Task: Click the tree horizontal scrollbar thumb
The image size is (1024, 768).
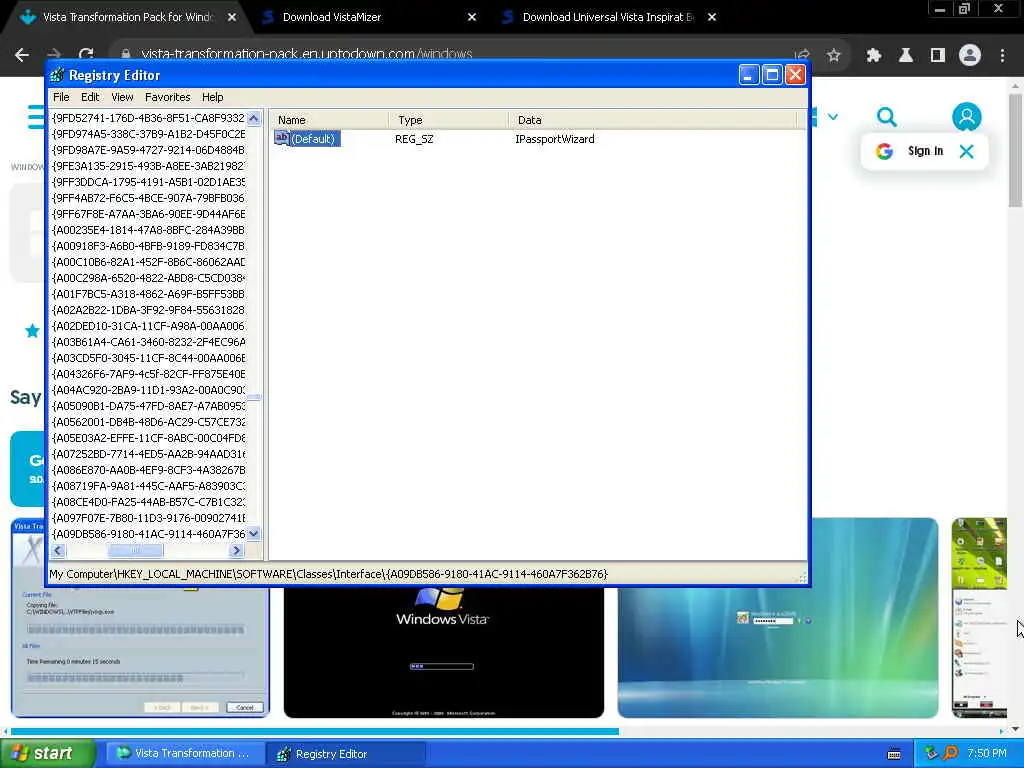Action: coord(136,551)
